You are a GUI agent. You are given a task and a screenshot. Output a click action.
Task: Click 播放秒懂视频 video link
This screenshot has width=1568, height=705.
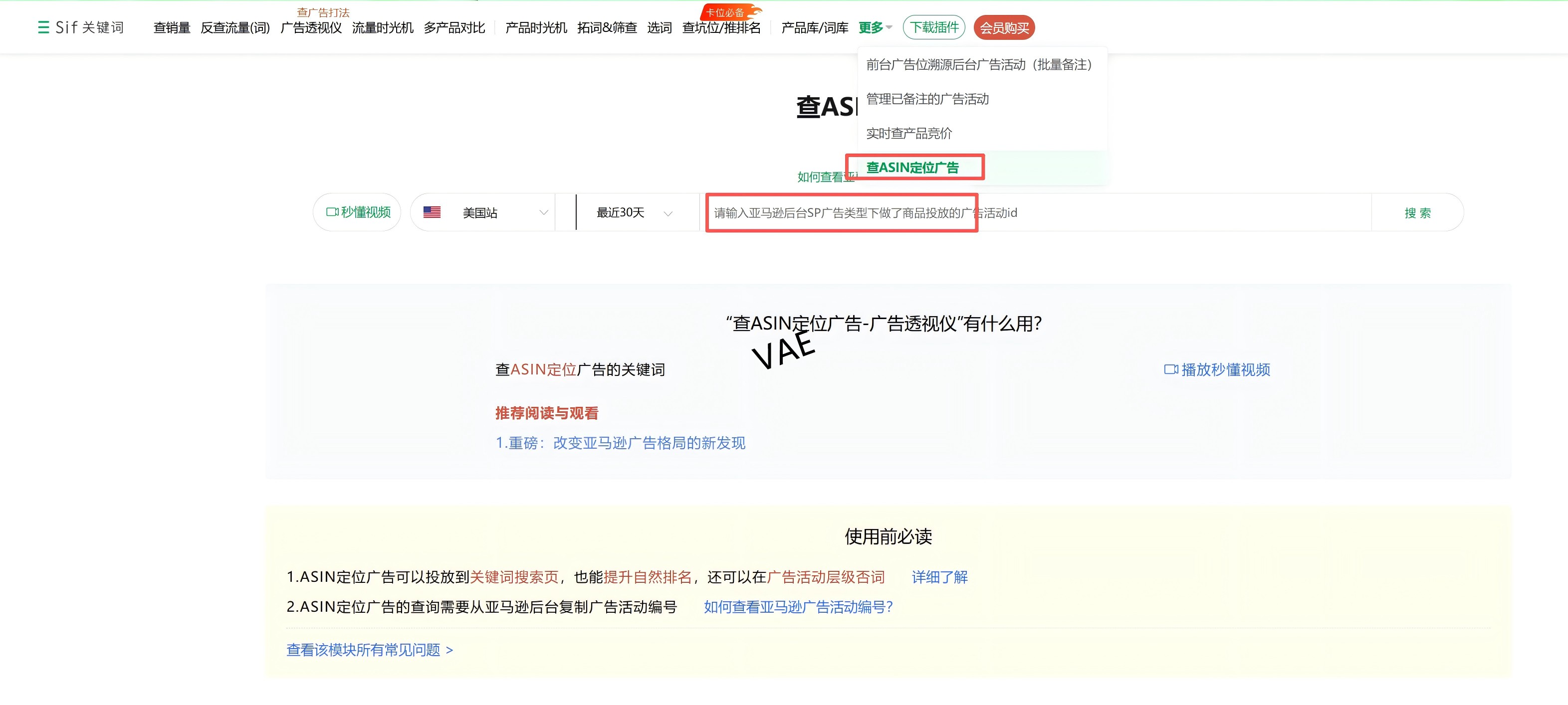pyautogui.click(x=1217, y=369)
